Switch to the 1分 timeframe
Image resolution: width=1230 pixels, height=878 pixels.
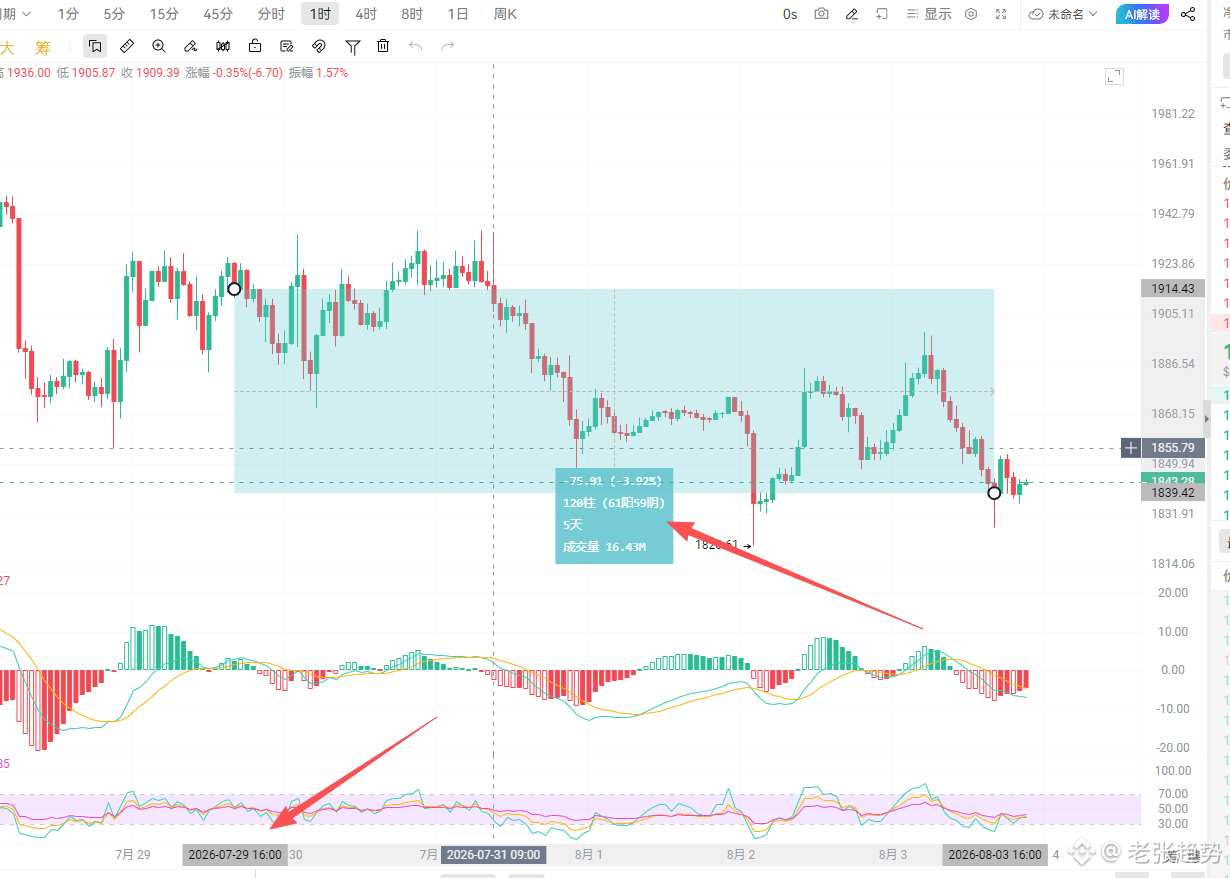pyautogui.click(x=68, y=14)
